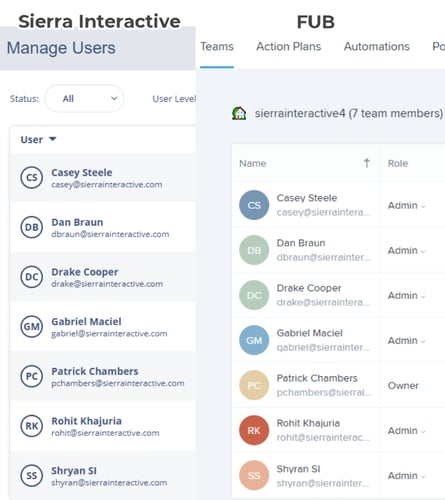
Task: Open Casey Steele's name in Manage Users
Action: [82, 172]
